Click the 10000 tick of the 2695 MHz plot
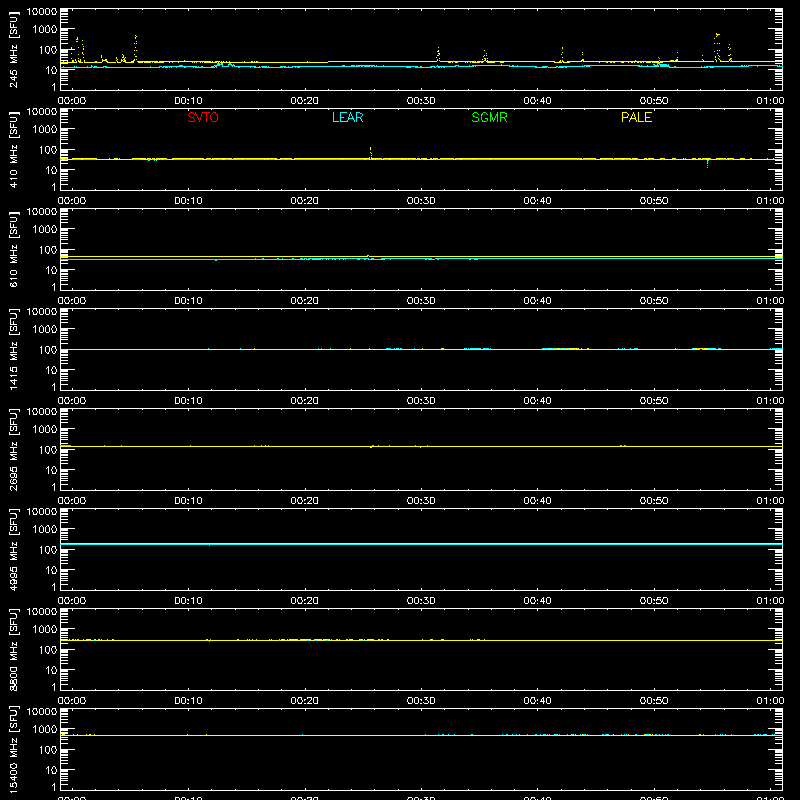800x800 pixels. [x=42, y=412]
